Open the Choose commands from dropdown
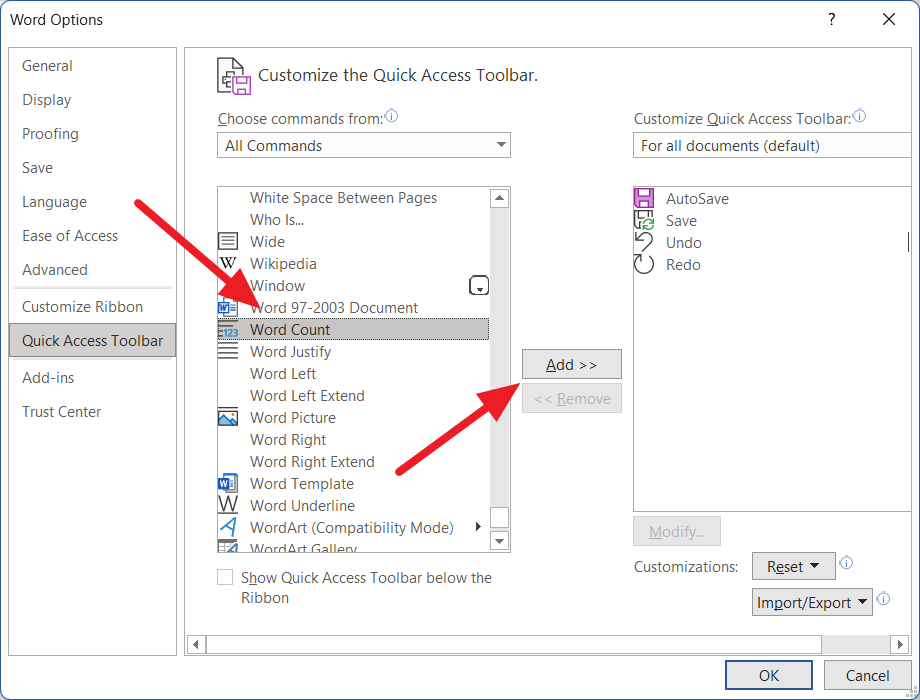The height and width of the screenshot is (700, 920). tap(364, 145)
